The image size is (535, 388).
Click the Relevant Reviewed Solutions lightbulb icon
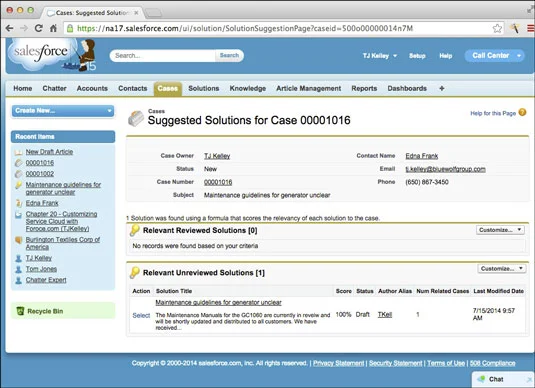pyautogui.click(x=134, y=230)
